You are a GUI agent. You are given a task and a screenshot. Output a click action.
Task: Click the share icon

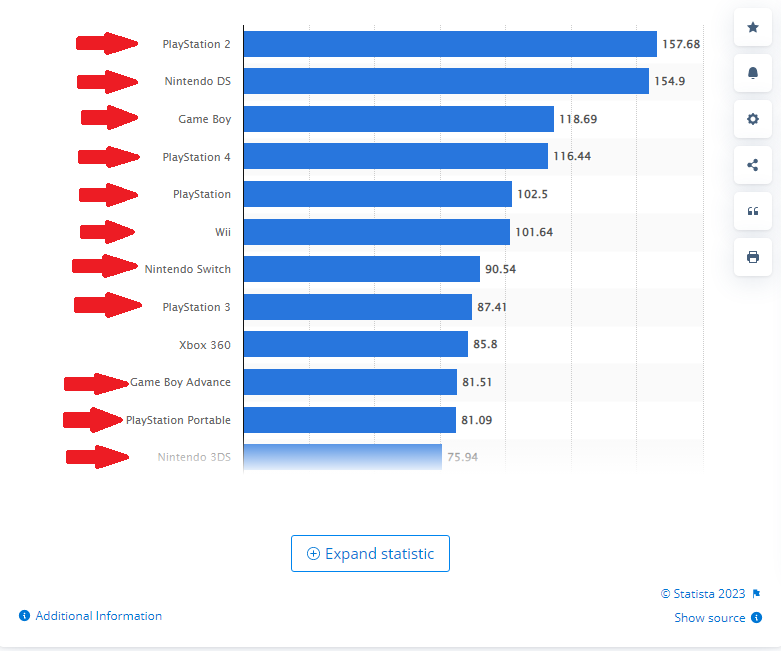[x=752, y=165]
